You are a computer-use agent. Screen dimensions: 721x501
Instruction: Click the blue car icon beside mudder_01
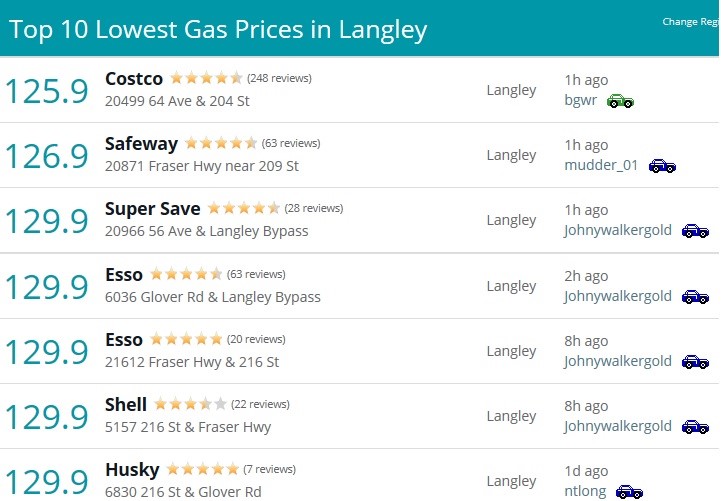(x=662, y=166)
